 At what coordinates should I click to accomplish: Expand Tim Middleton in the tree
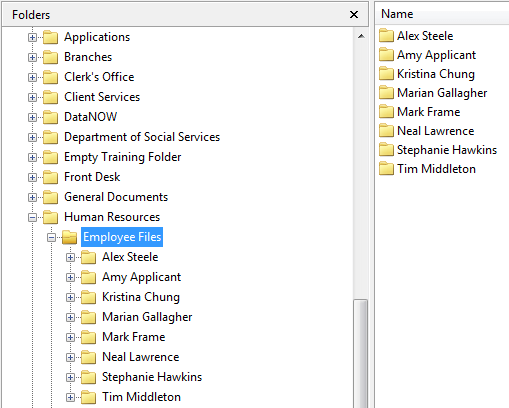70,397
